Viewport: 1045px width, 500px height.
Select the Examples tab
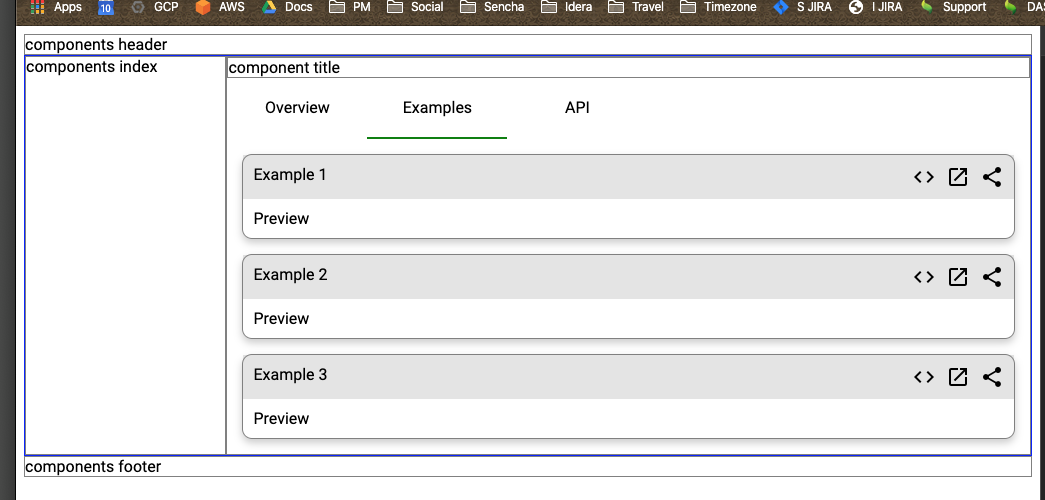(437, 108)
